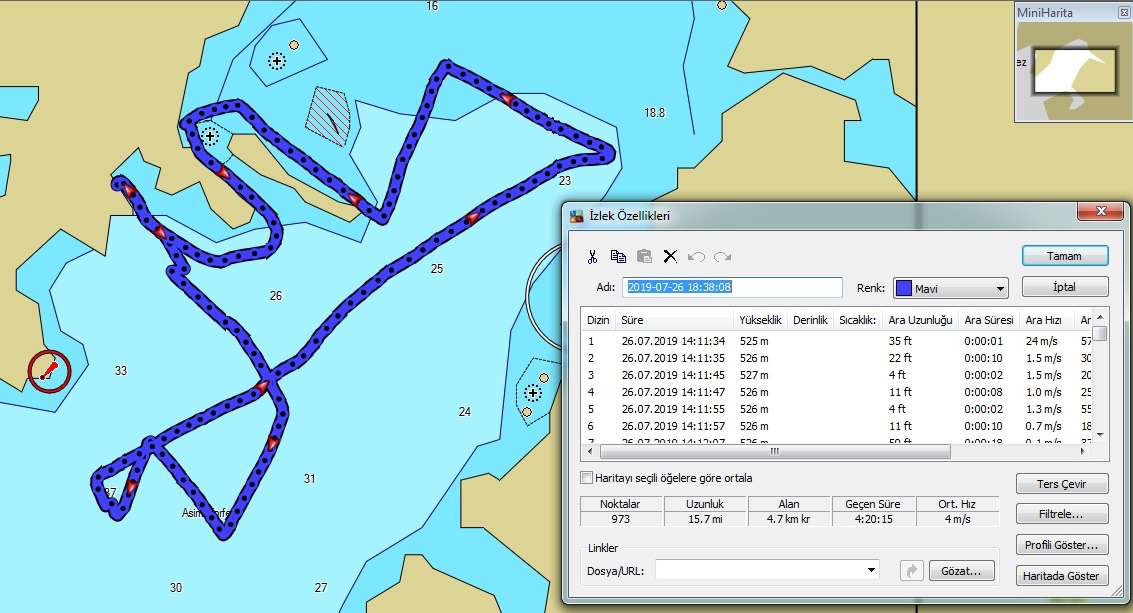Image resolution: width=1133 pixels, height=613 pixels.
Task: Click the Redo arrow icon
Action: 722,257
